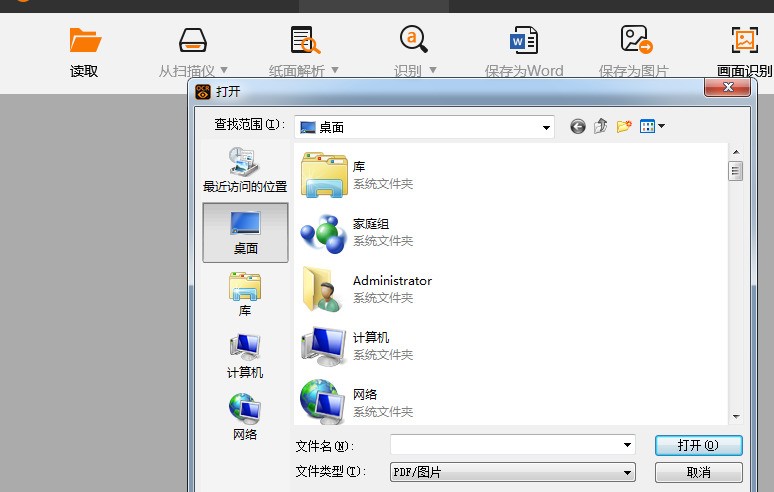
Task: Click the 保存为Word icon
Action: point(524,40)
